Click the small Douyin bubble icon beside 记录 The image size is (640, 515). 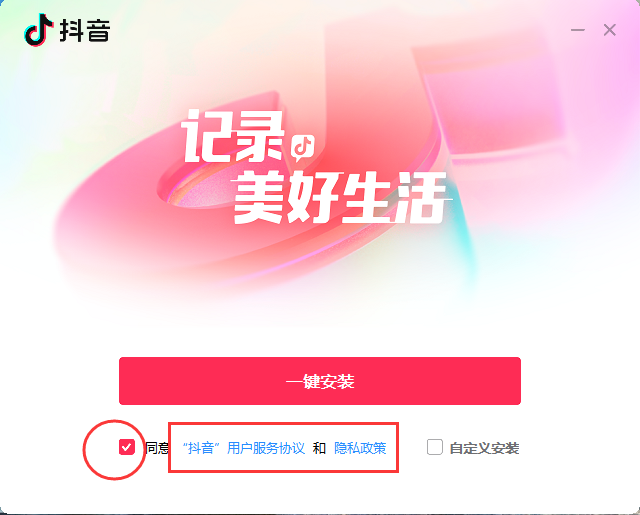pyautogui.click(x=303, y=146)
